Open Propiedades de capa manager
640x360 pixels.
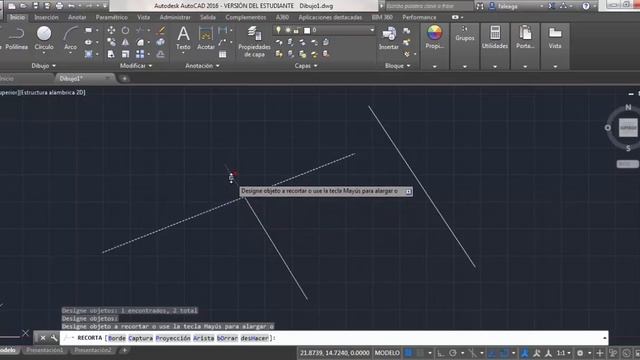point(254,42)
